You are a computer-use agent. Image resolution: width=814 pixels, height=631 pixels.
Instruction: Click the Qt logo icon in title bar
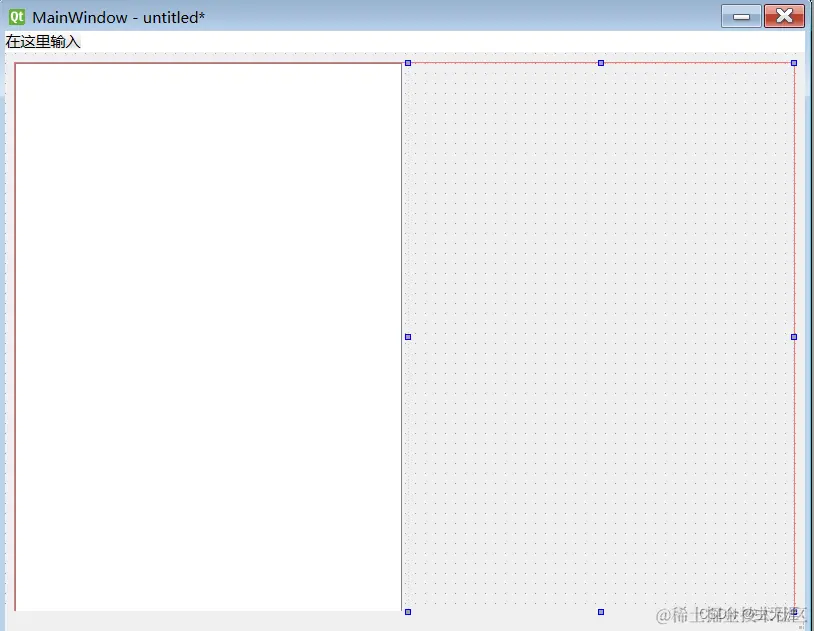17,17
